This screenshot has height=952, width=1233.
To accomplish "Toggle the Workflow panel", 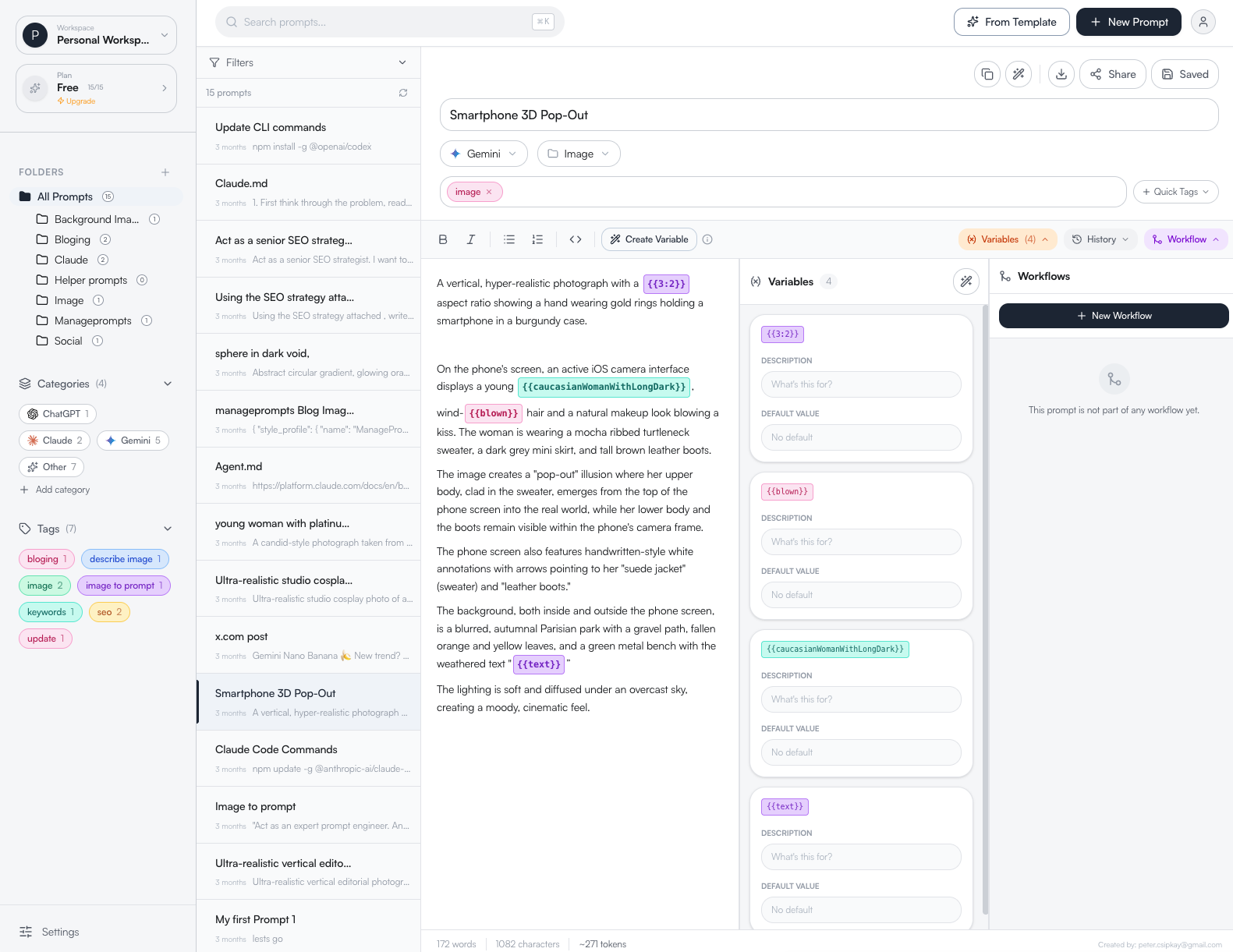I will (x=1185, y=239).
